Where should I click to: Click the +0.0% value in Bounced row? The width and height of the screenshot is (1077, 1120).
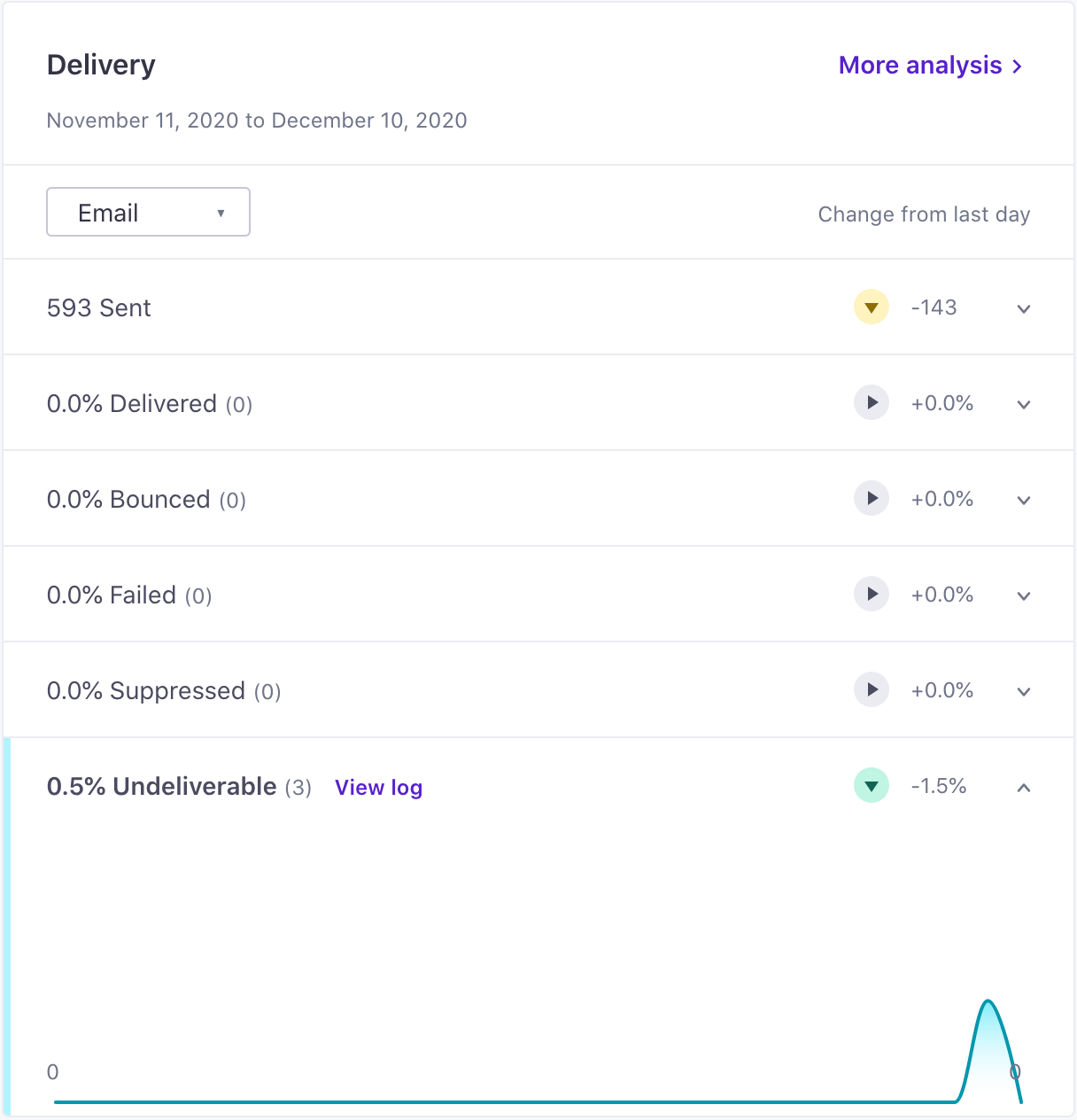tap(942, 499)
